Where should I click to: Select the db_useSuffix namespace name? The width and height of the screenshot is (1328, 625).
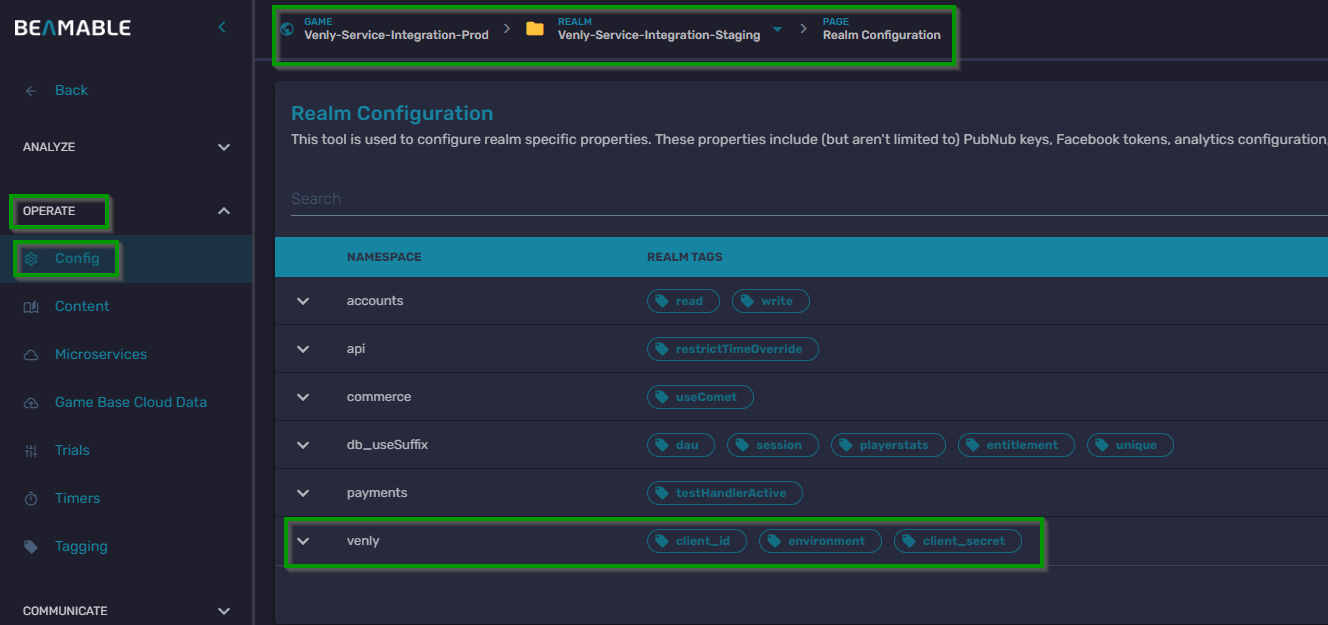pos(387,445)
